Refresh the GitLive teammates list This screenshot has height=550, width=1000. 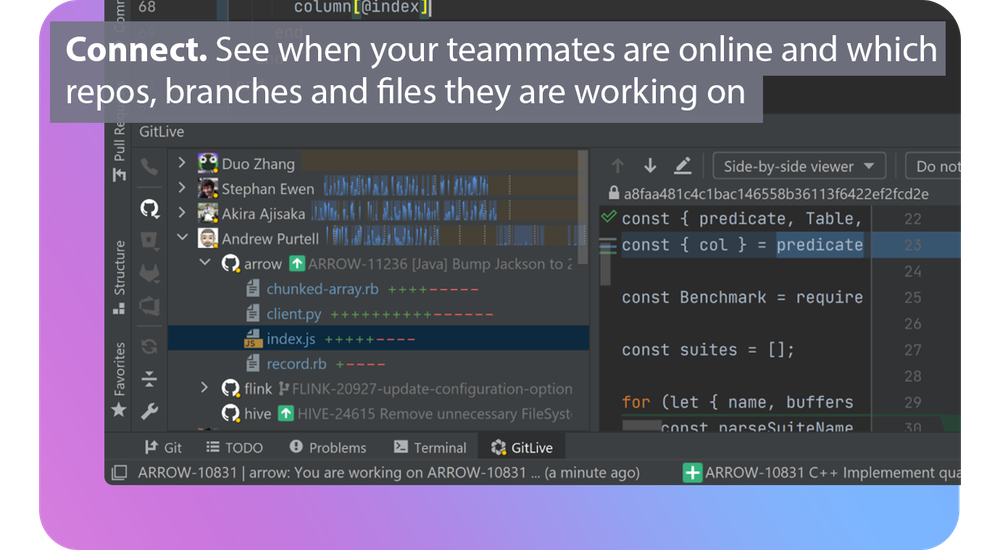(x=149, y=346)
